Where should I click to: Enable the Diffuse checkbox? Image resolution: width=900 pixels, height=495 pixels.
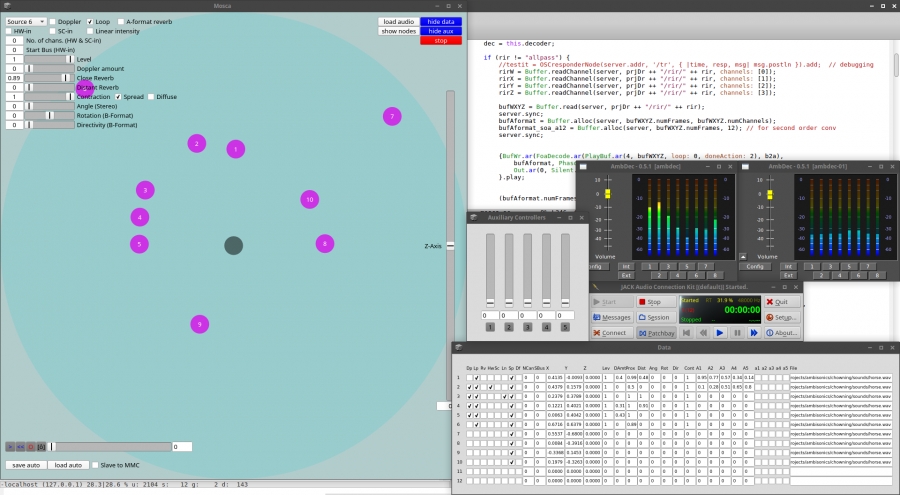[151, 96]
